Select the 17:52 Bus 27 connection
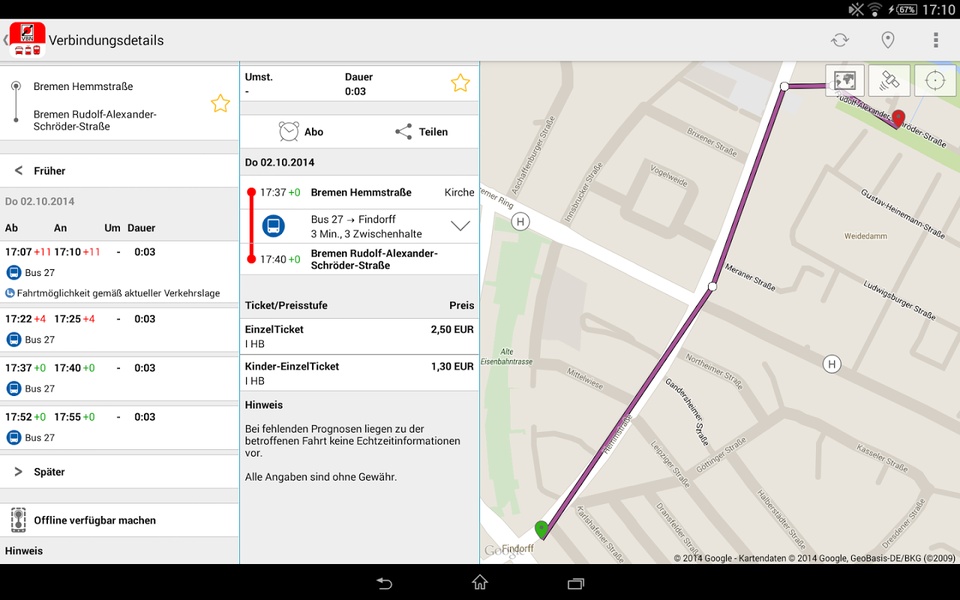The height and width of the screenshot is (600, 960). click(119, 427)
